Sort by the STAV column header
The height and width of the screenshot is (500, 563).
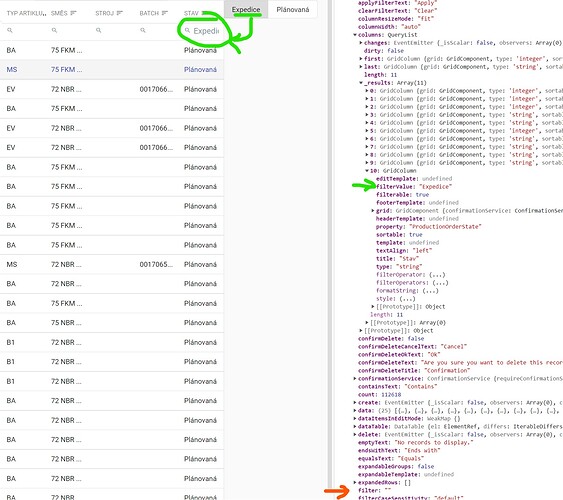191,13
